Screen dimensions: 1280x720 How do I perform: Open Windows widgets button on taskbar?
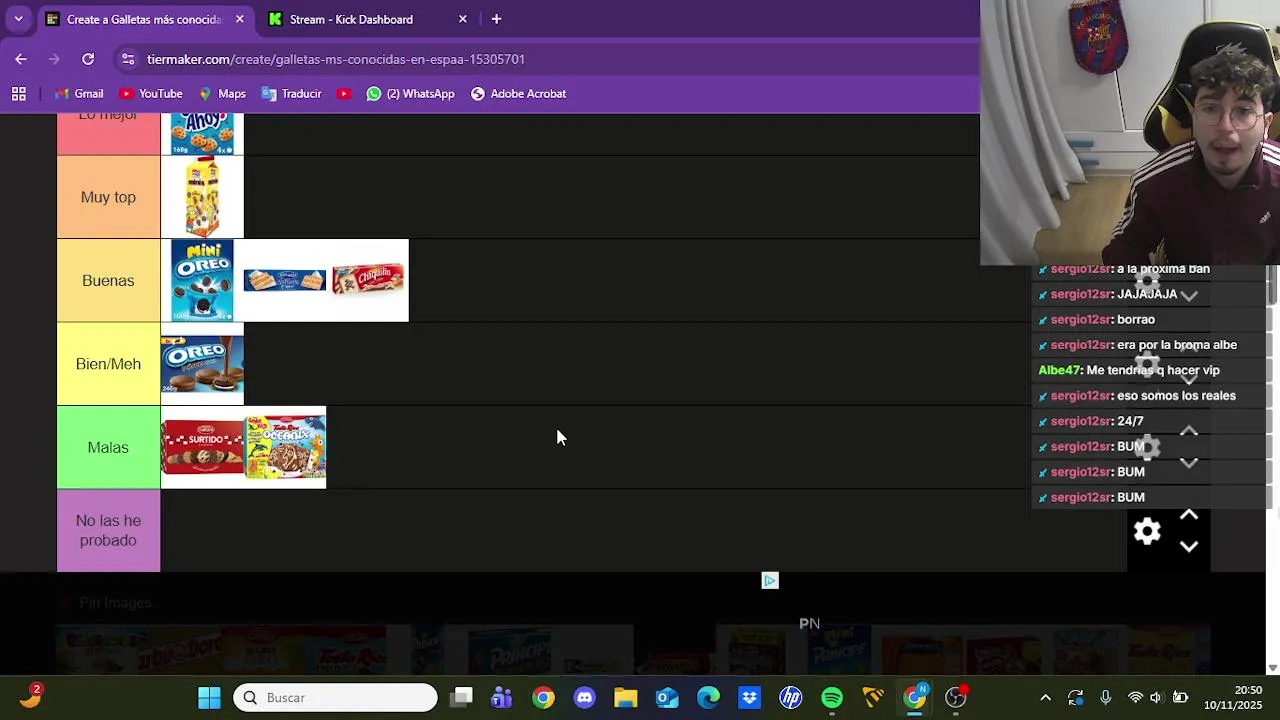click(x=30, y=697)
